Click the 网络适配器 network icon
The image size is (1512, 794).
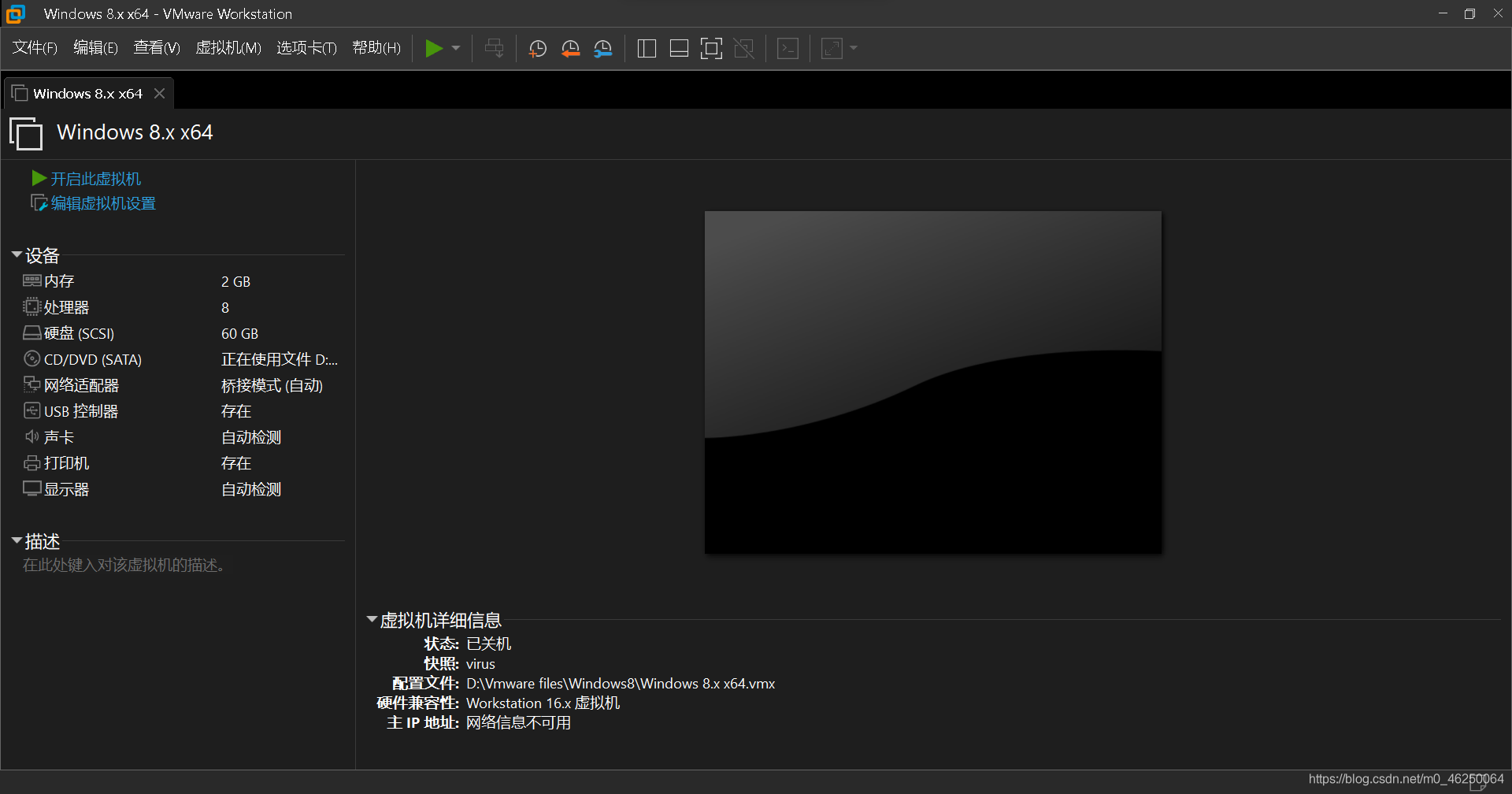coord(31,384)
